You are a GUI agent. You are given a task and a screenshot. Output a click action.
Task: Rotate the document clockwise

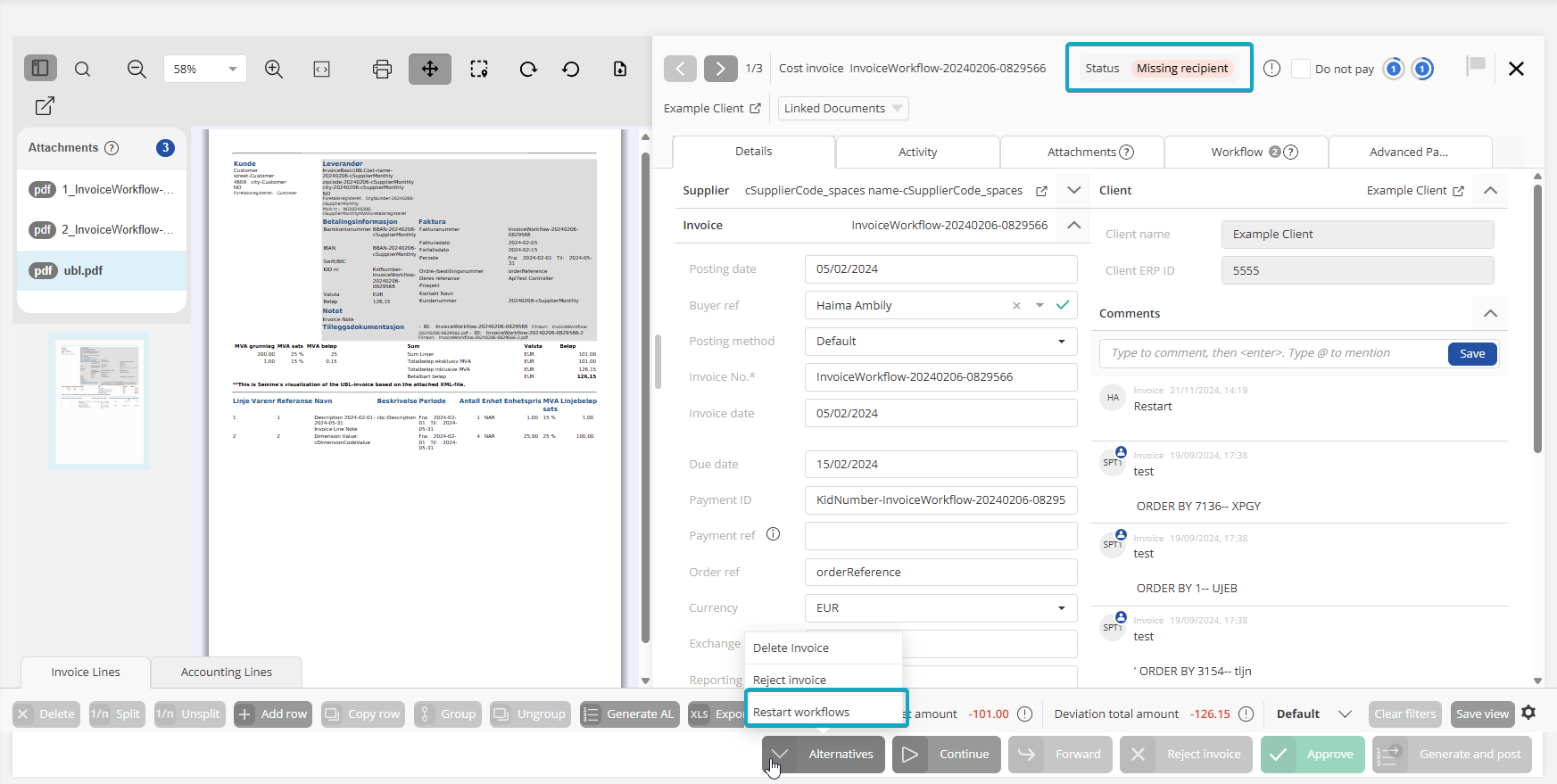(528, 69)
